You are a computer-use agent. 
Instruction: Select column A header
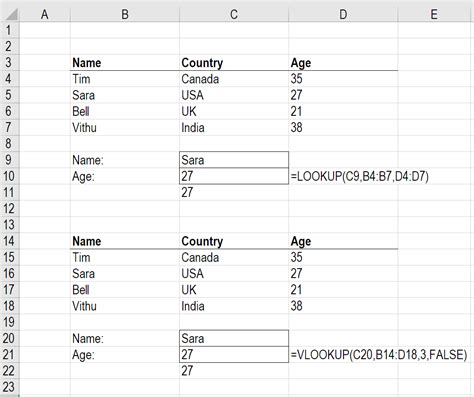[x=45, y=14]
